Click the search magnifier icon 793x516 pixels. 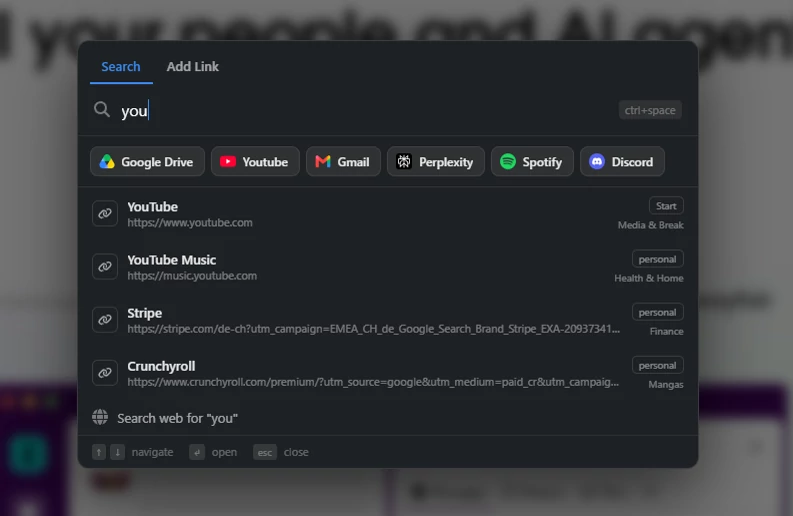click(102, 109)
